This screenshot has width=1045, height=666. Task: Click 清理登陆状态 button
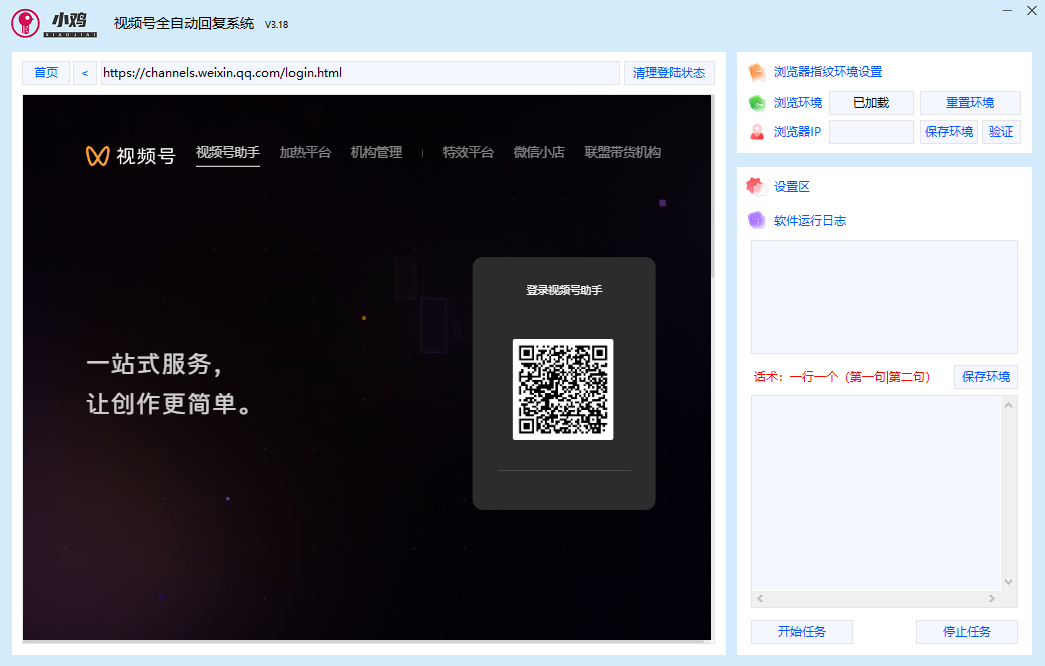669,73
